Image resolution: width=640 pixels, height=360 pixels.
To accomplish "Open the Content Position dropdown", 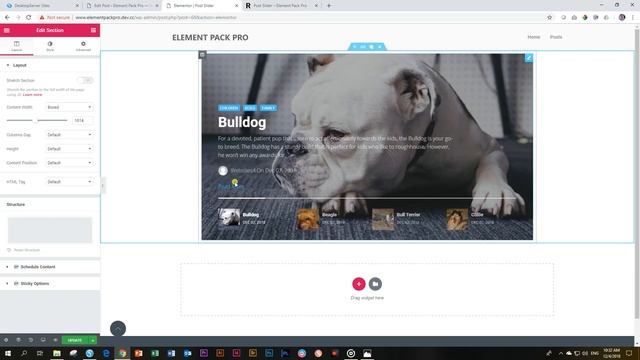I will click(69, 163).
